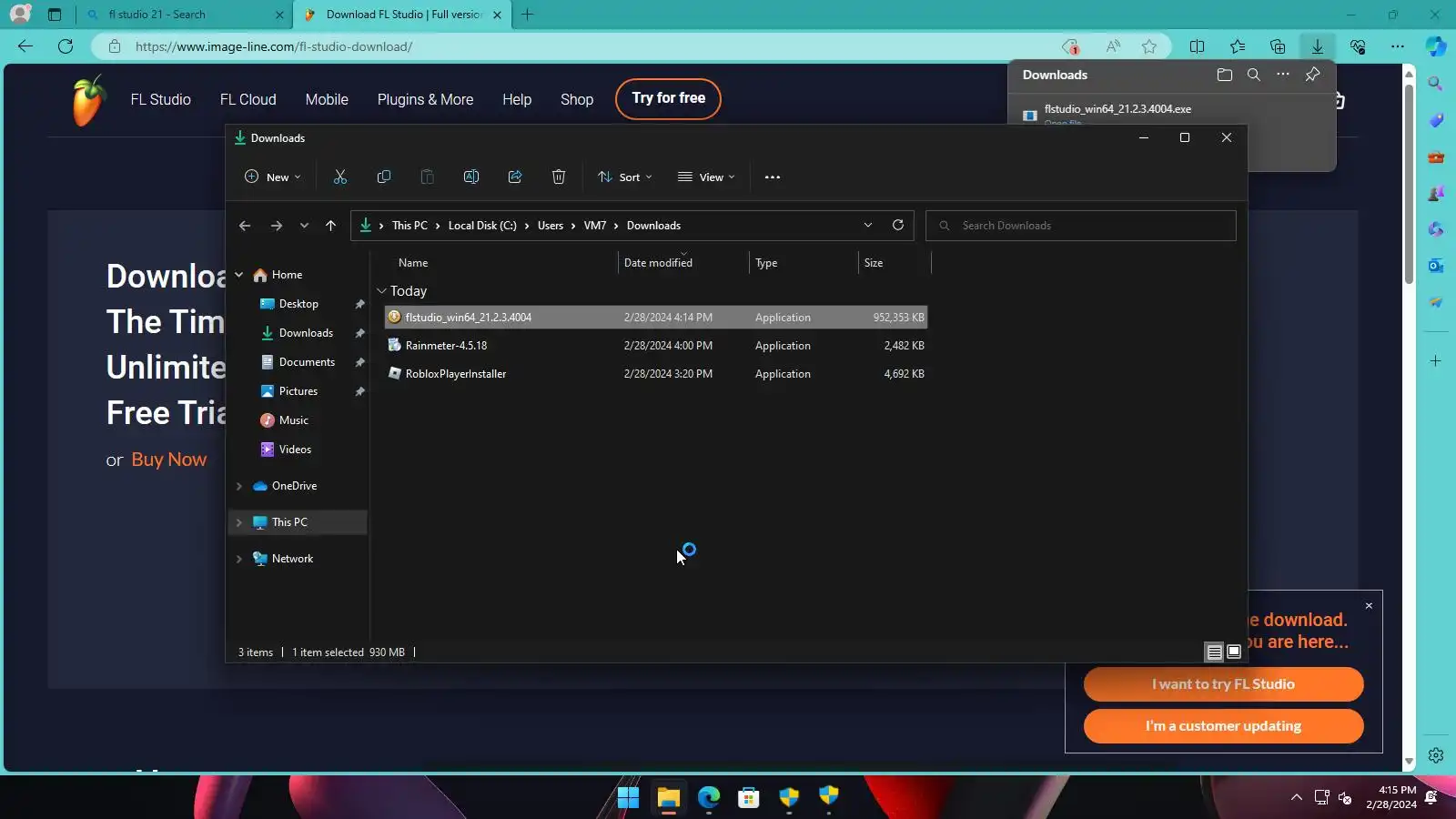The height and width of the screenshot is (819, 1456).
Task: Switch to details view layout in status bar
Action: pos(1214,652)
